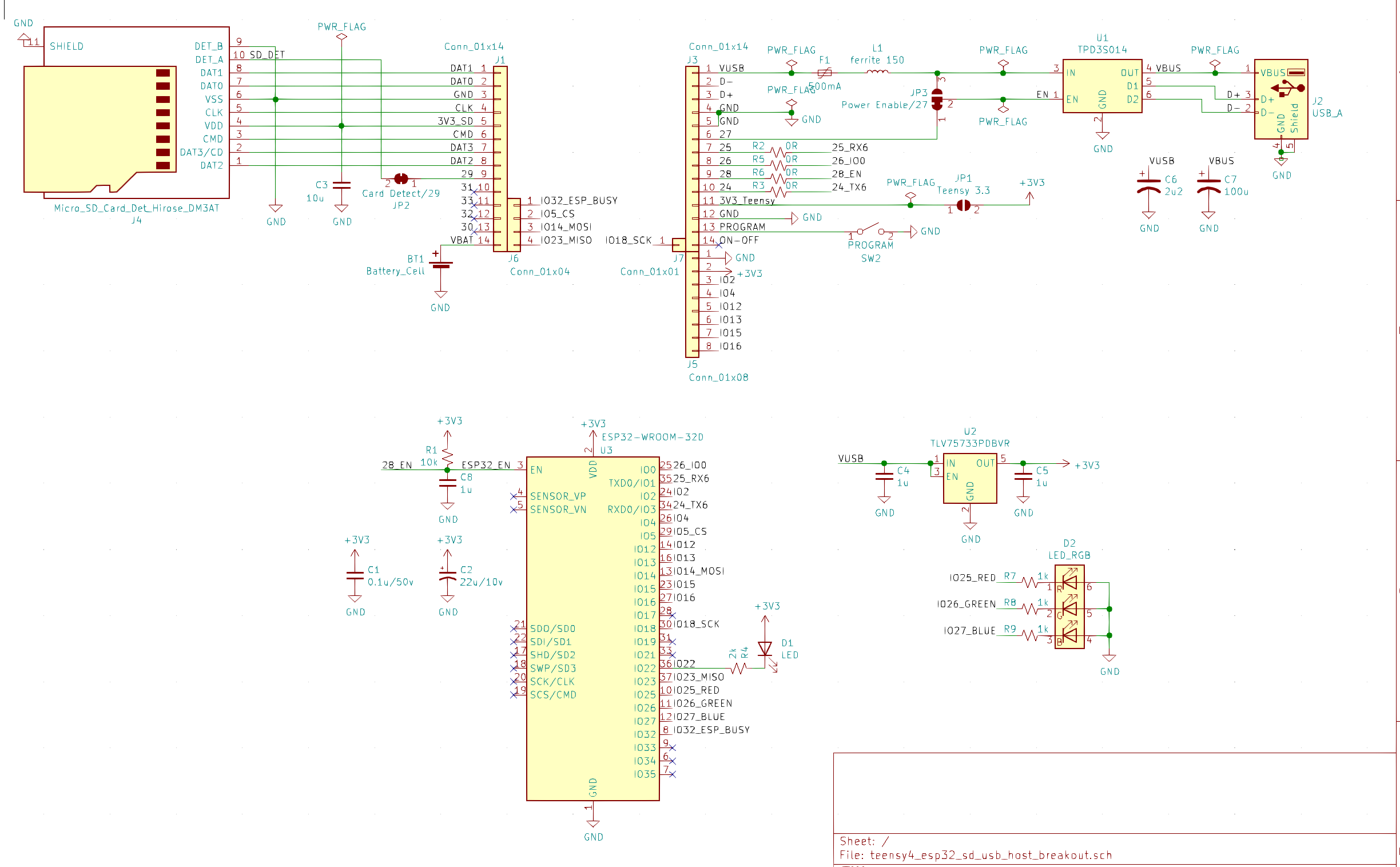Select resistor R9 on IO27_BLUE line
1400x867 pixels.
pyautogui.click(x=1029, y=635)
